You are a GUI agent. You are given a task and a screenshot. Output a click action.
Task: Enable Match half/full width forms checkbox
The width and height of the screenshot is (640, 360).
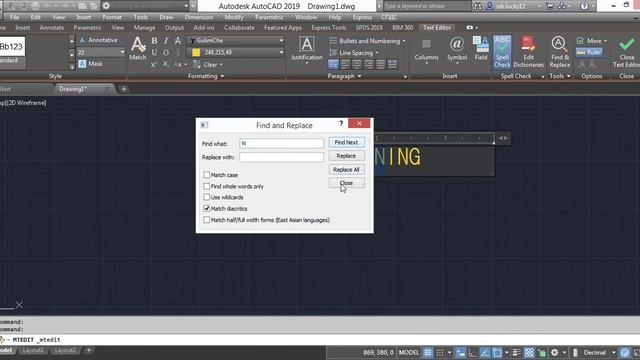[207, 220]
